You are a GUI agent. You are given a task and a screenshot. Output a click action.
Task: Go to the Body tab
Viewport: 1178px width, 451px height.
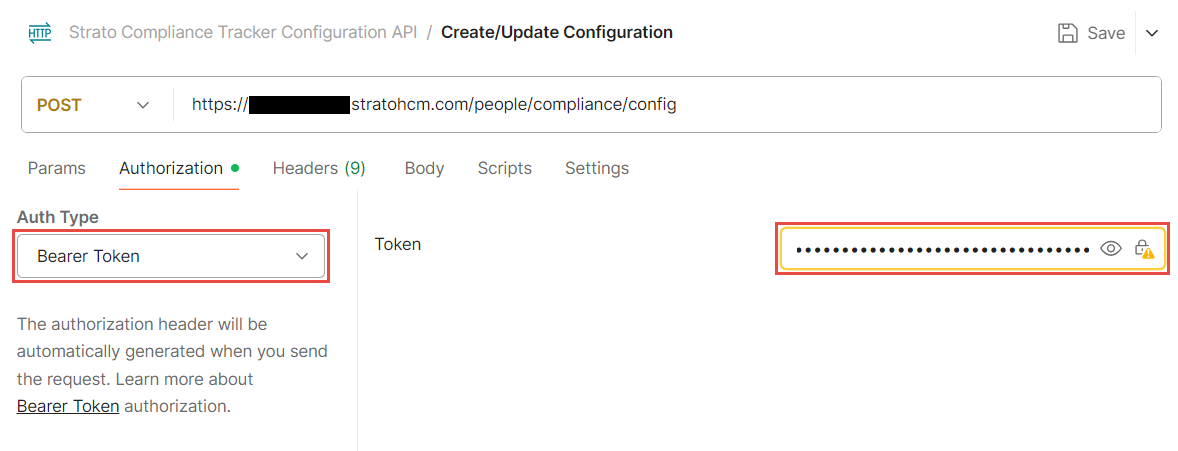(424, 168)
